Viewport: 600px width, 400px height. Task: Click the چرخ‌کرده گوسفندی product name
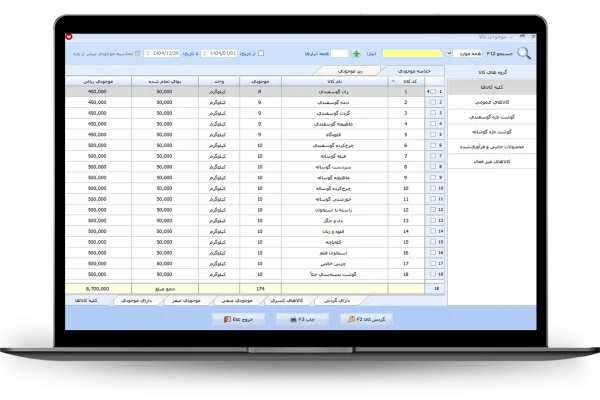coord(333,145)
